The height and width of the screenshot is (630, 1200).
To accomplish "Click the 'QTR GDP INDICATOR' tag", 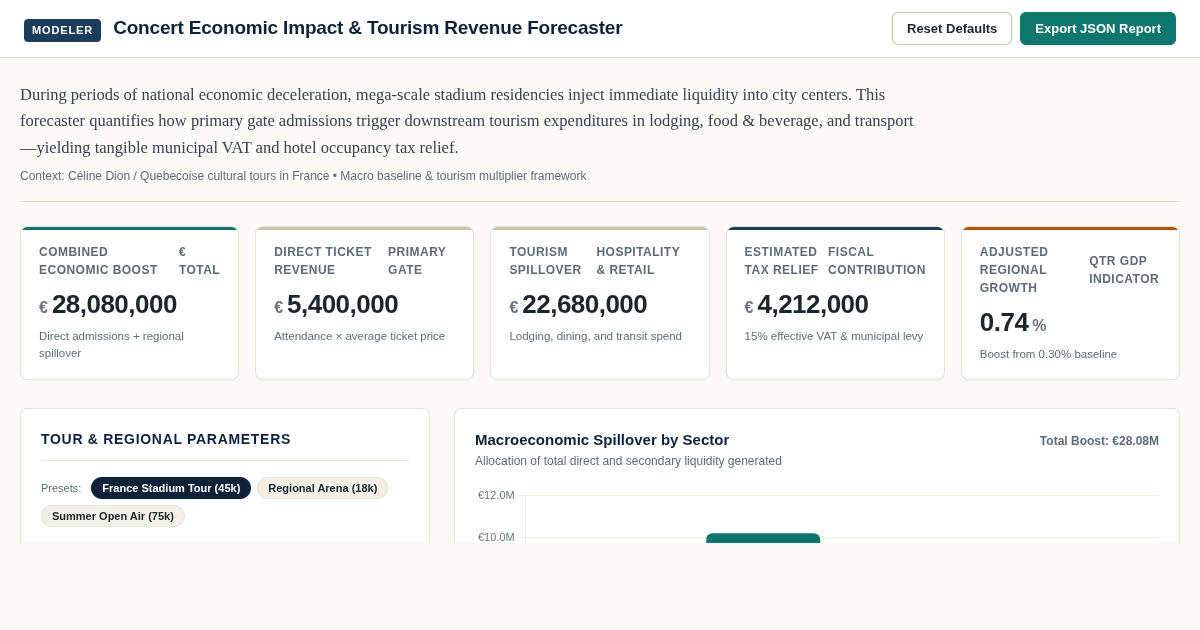I will pyautogui.click(x=1124, y=270).
